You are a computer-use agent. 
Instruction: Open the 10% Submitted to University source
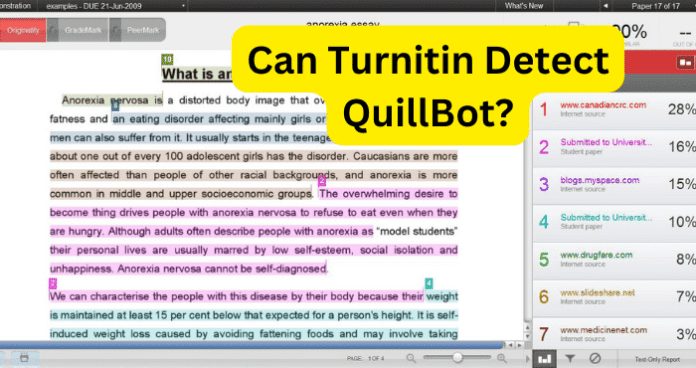tap(606, 218)
